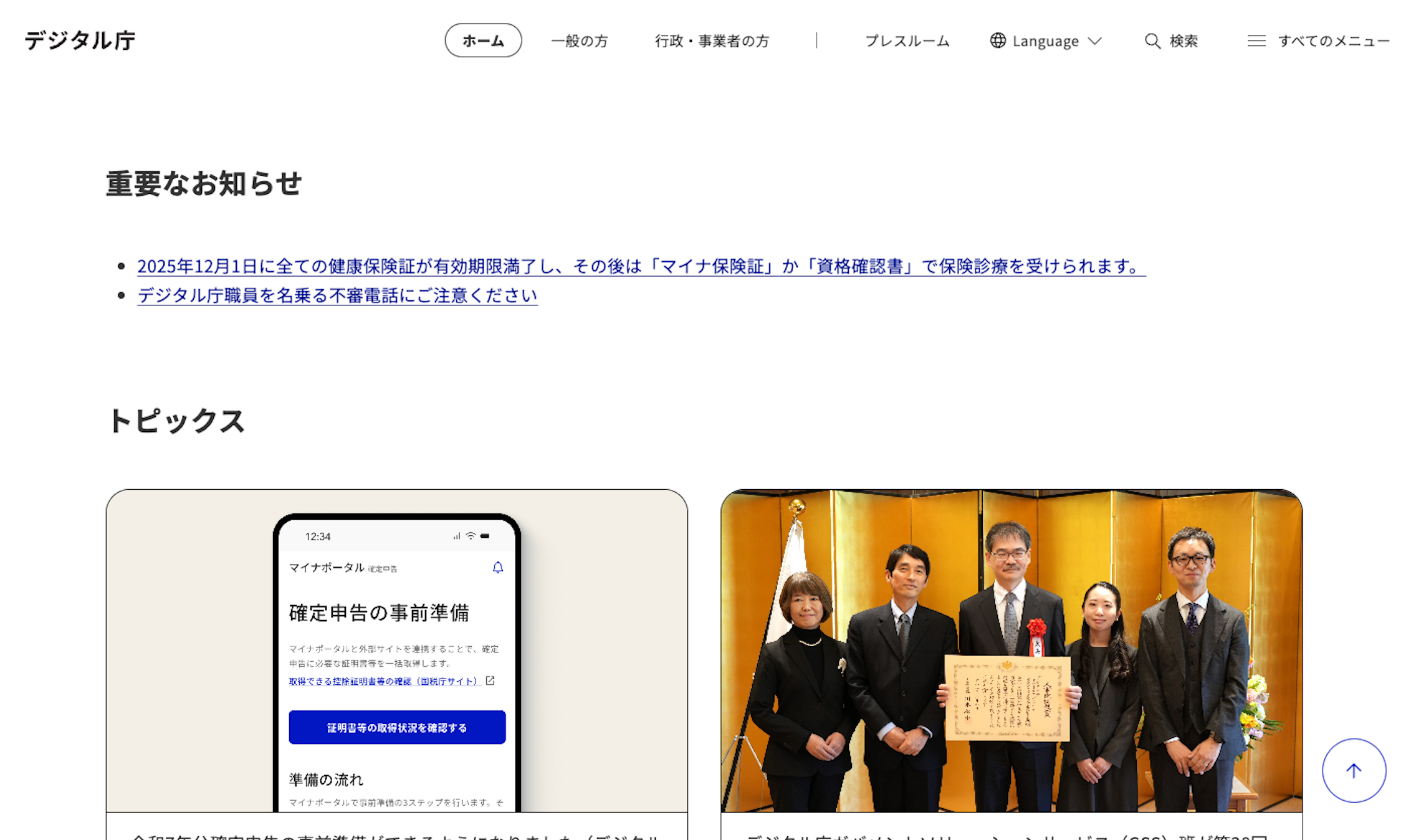
Task: Expand the Language dropdown chevron
Action: point(1095,41)
